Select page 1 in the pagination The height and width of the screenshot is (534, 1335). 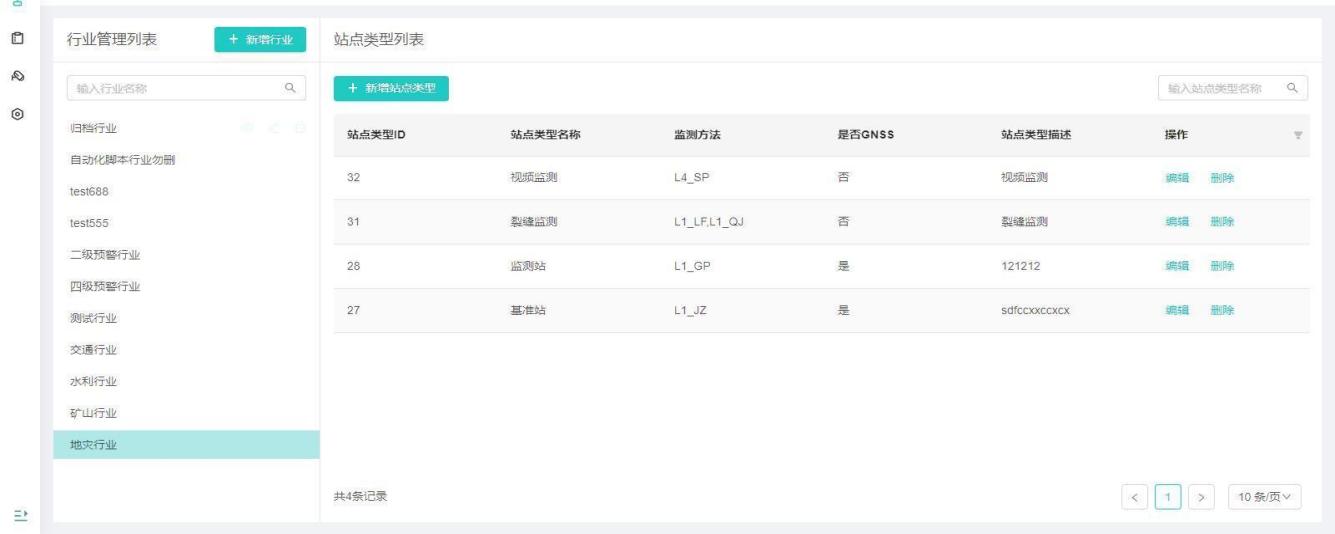coord(1168,497)
